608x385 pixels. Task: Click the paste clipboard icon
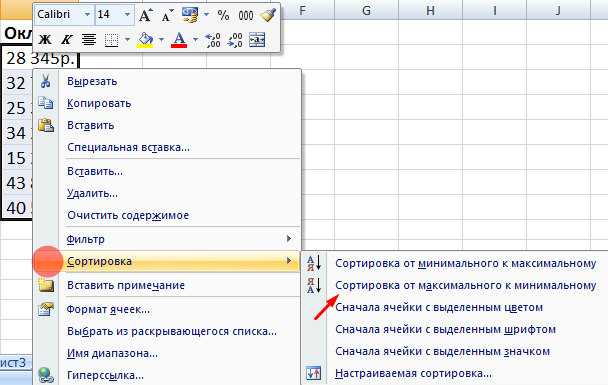pos(46,125)
